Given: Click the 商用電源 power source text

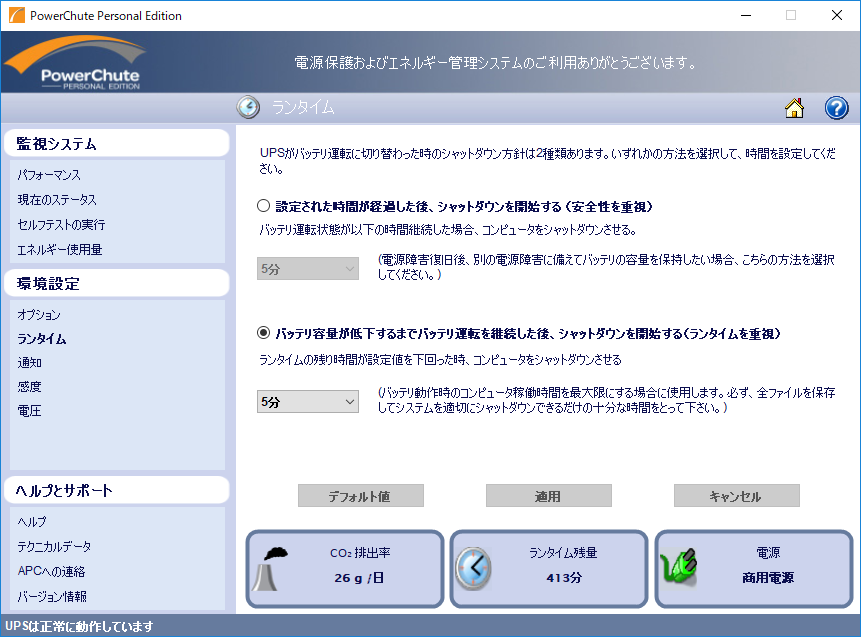Looking at the screenshot, I should (768, 578).
